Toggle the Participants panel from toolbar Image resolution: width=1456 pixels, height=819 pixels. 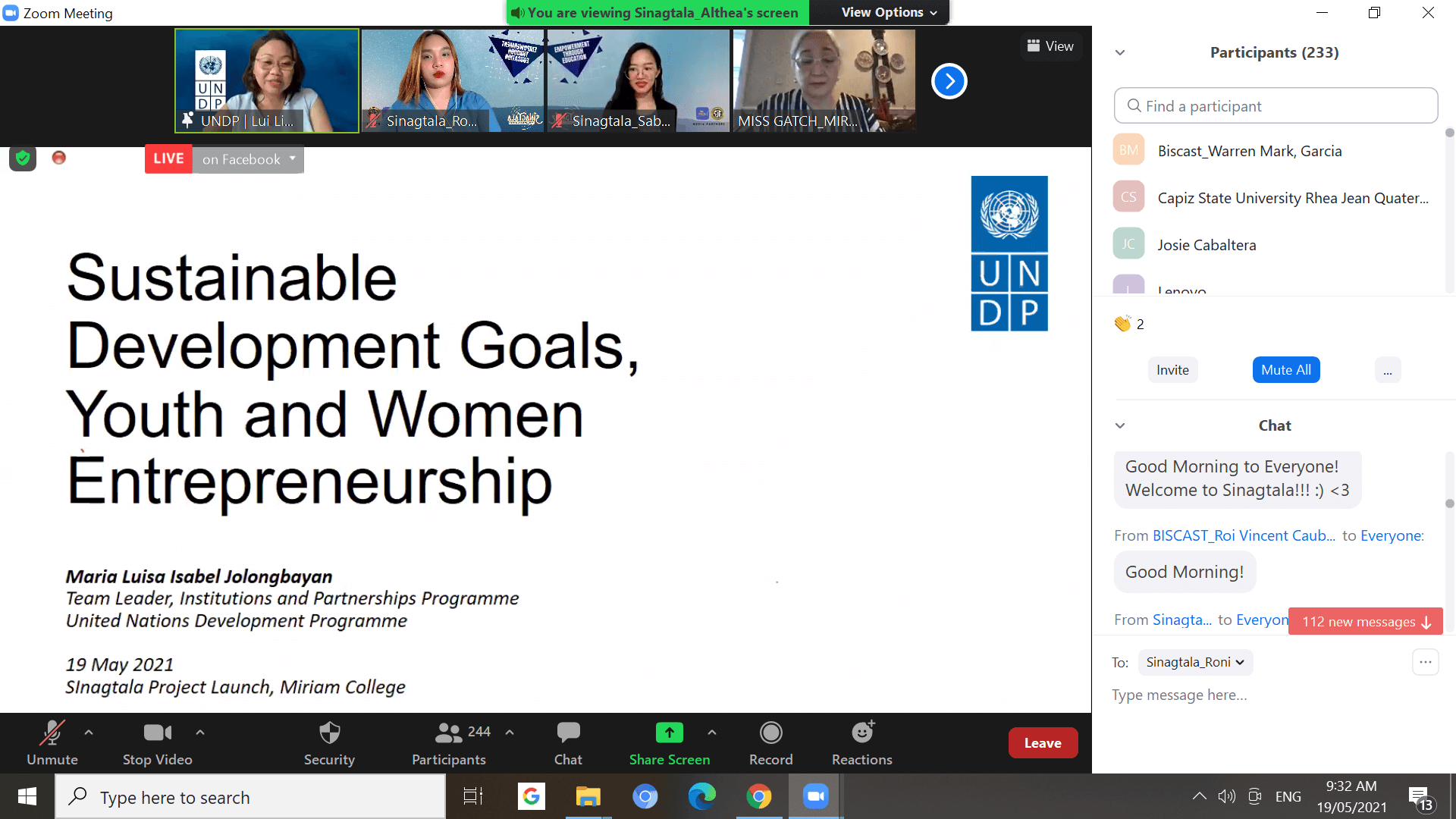click(x=449, y=743)
